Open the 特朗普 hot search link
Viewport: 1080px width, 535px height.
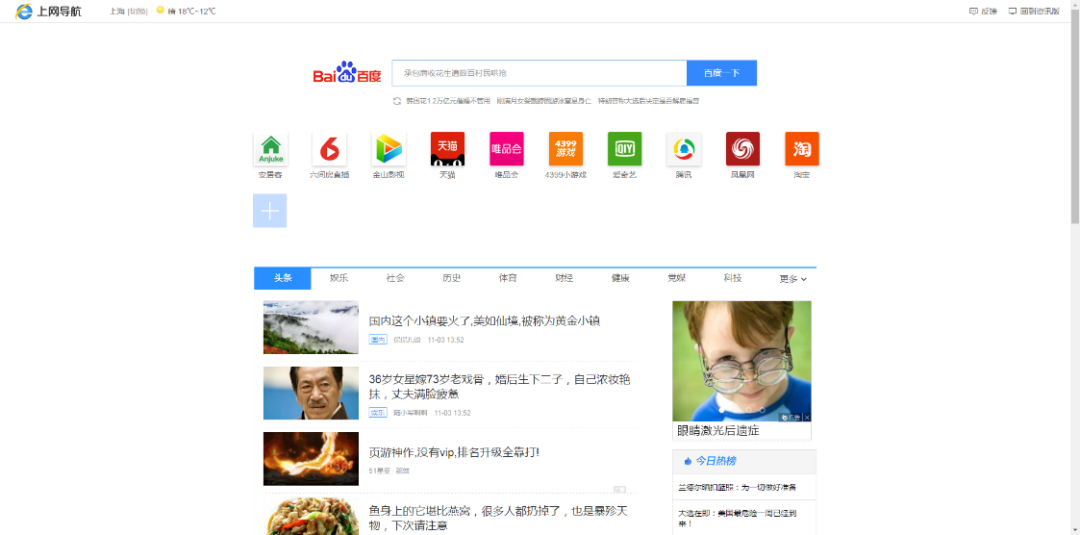tap(648, 101)
